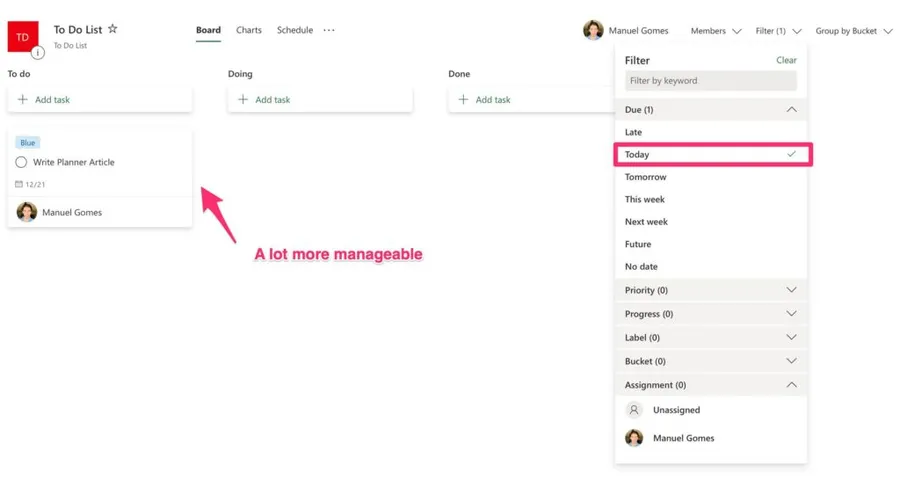The height and width of the screenshot is (488, 900).
Task: Click Manuel Gomes avatar in header
Action: click(593, 30)
